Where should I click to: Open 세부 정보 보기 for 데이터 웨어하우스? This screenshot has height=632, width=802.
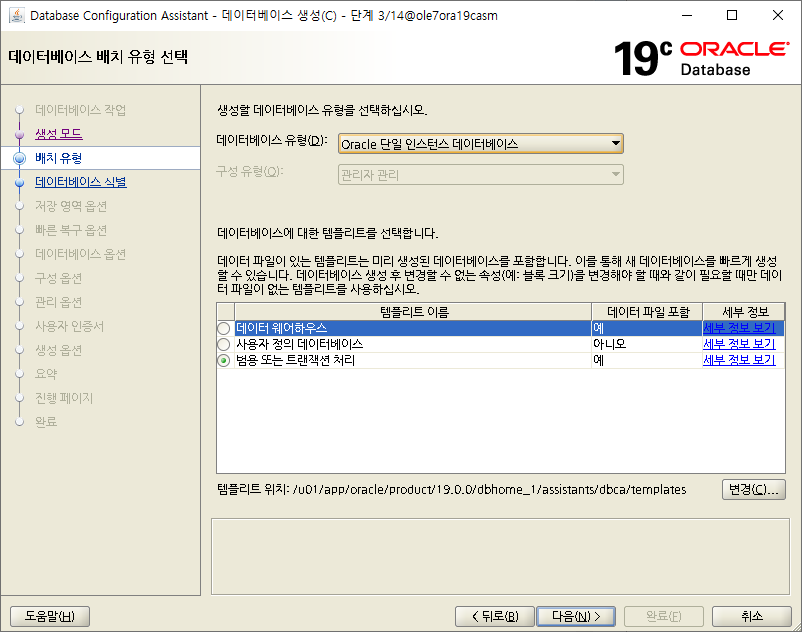739,328
